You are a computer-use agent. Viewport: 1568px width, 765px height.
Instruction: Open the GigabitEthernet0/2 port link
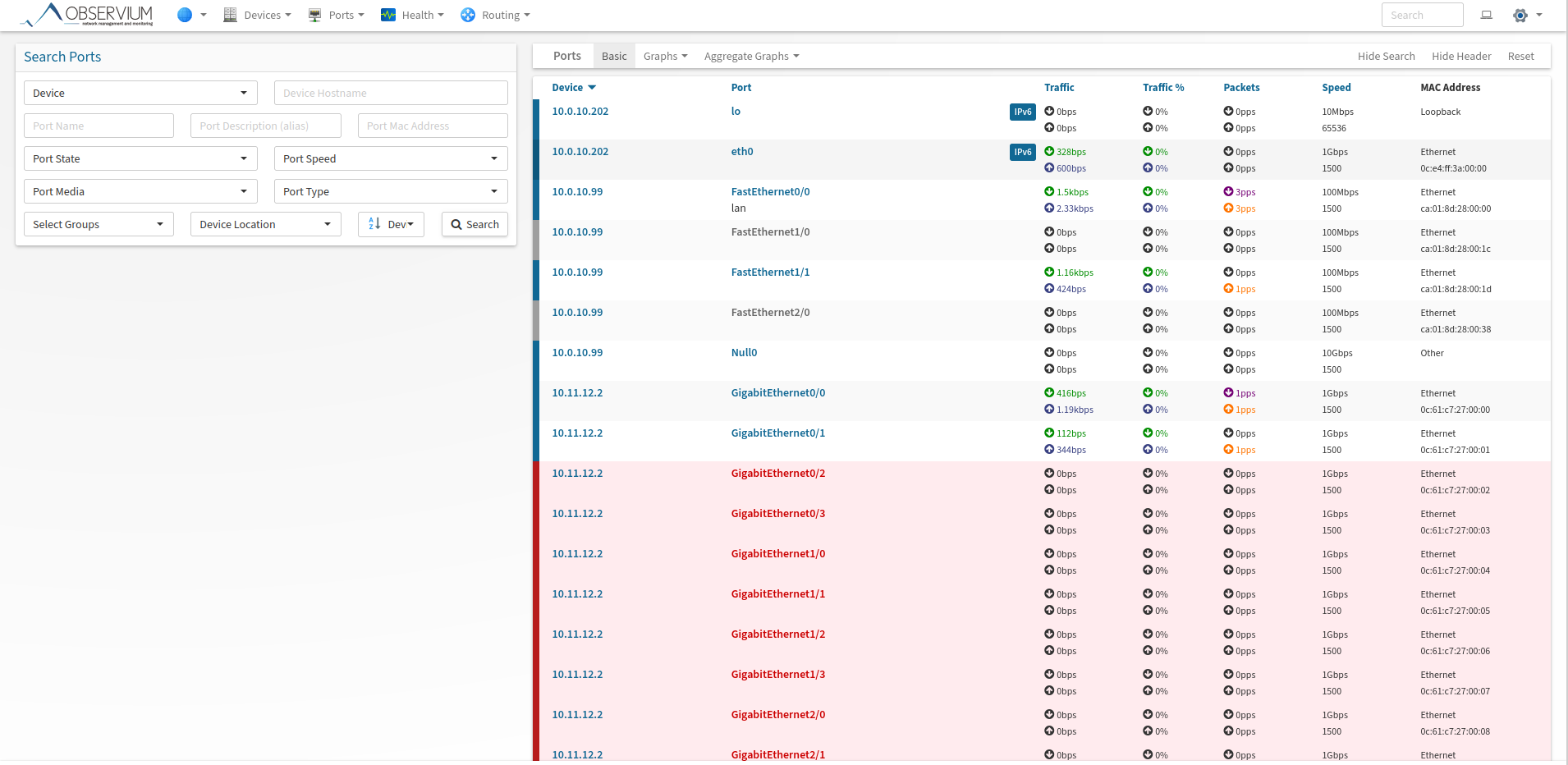777,474
